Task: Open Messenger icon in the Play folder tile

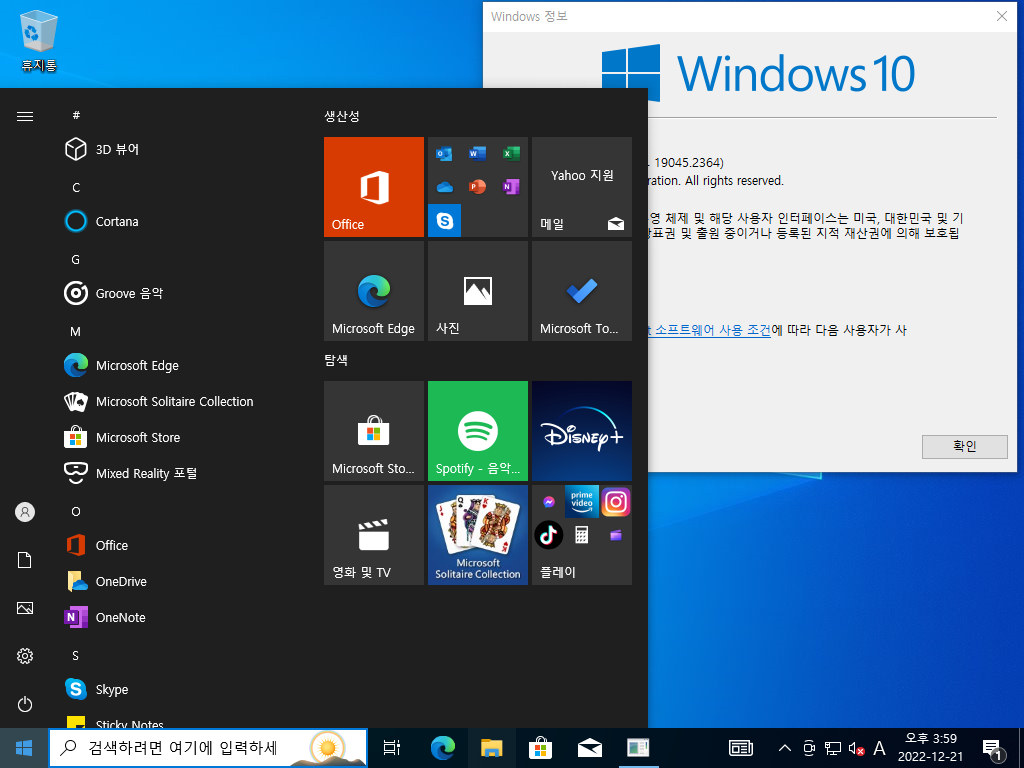Action: (549, 502)
